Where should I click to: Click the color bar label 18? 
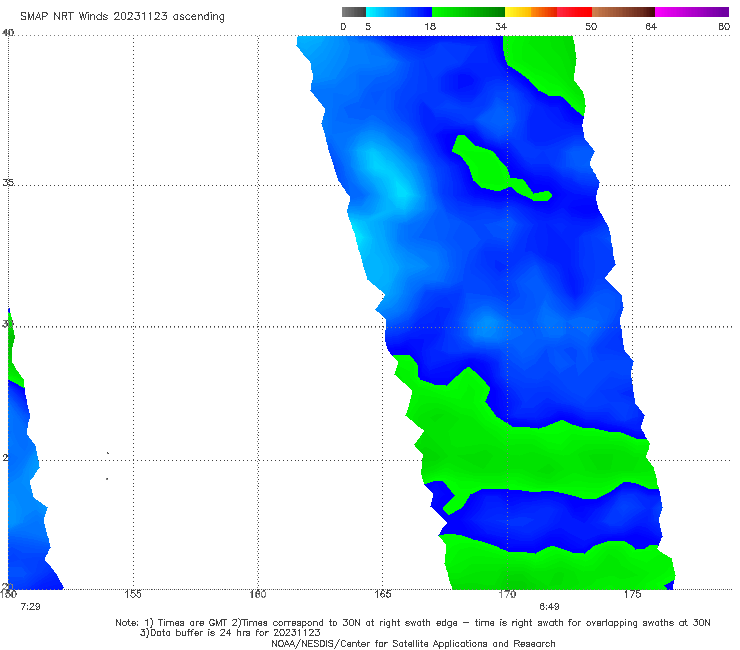coord(430,26)
